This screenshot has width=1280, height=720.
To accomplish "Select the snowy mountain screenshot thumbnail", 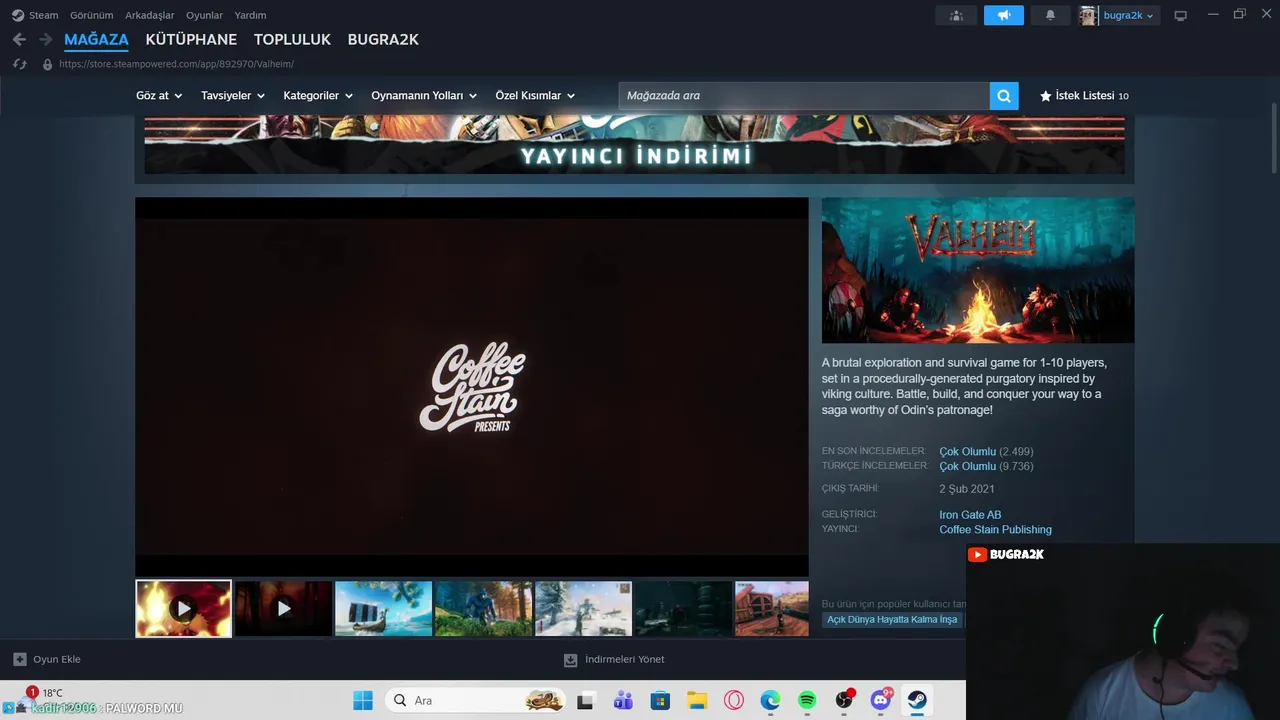I will pyautogui.click(x=584, y=608).
